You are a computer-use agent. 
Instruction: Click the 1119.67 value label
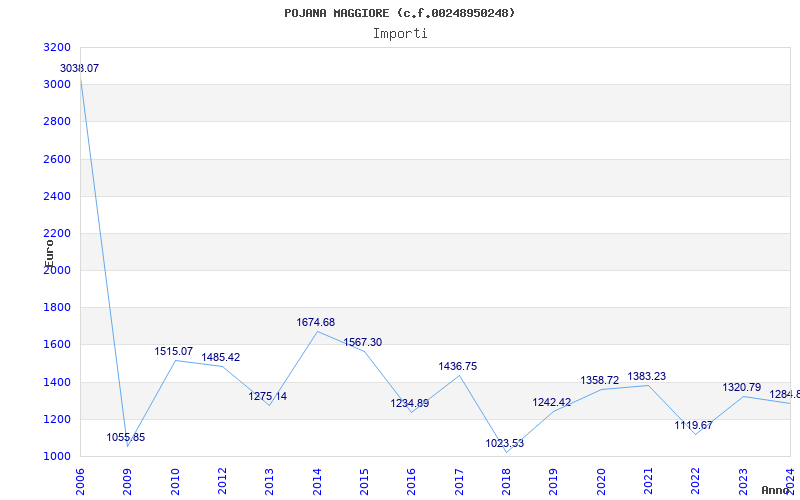click(694, 425)
